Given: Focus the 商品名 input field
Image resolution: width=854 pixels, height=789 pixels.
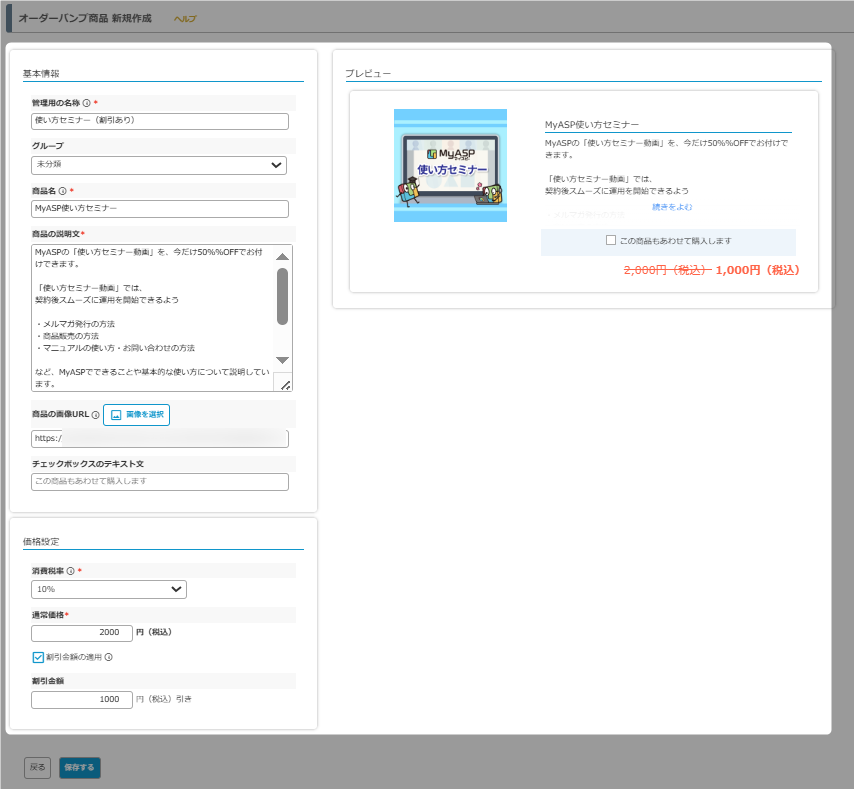Looking at the screenshot, I should click(x=160, y=209).
